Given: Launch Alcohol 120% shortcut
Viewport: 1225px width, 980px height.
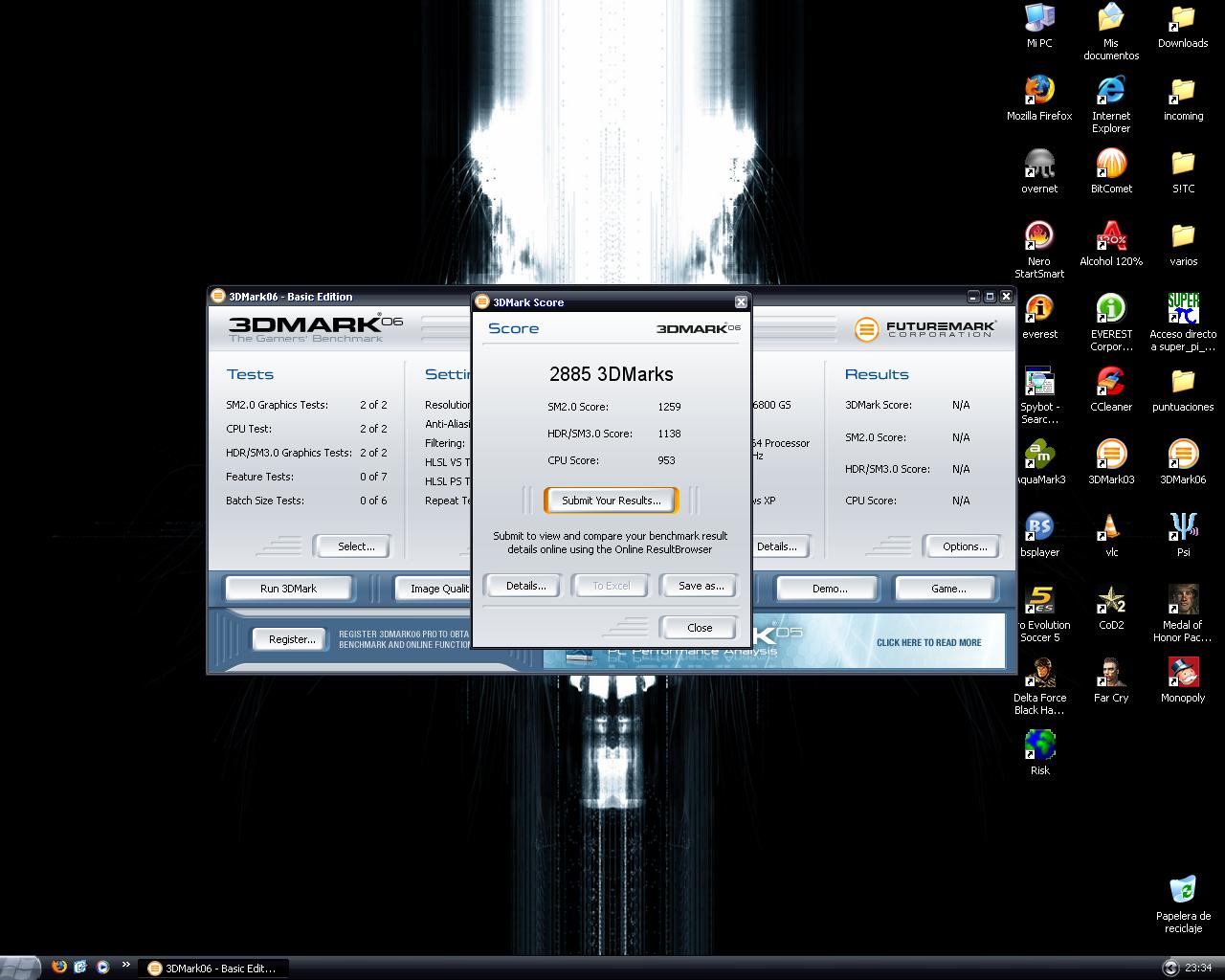Looking at the screenshot, I should 1111,243.
